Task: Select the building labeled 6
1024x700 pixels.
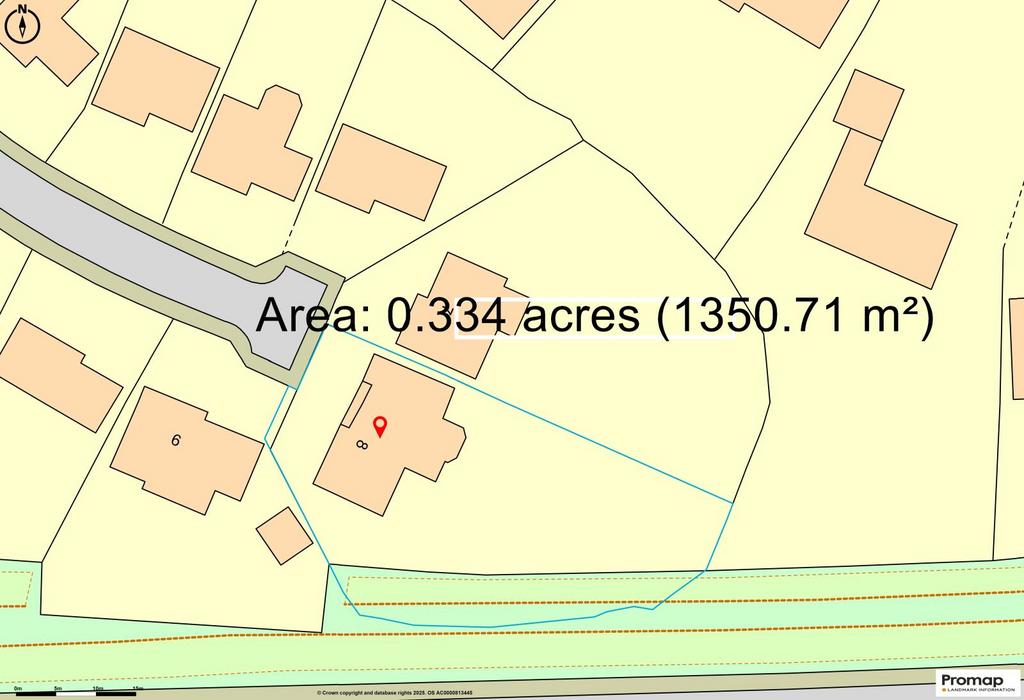Action: [187, 451]
